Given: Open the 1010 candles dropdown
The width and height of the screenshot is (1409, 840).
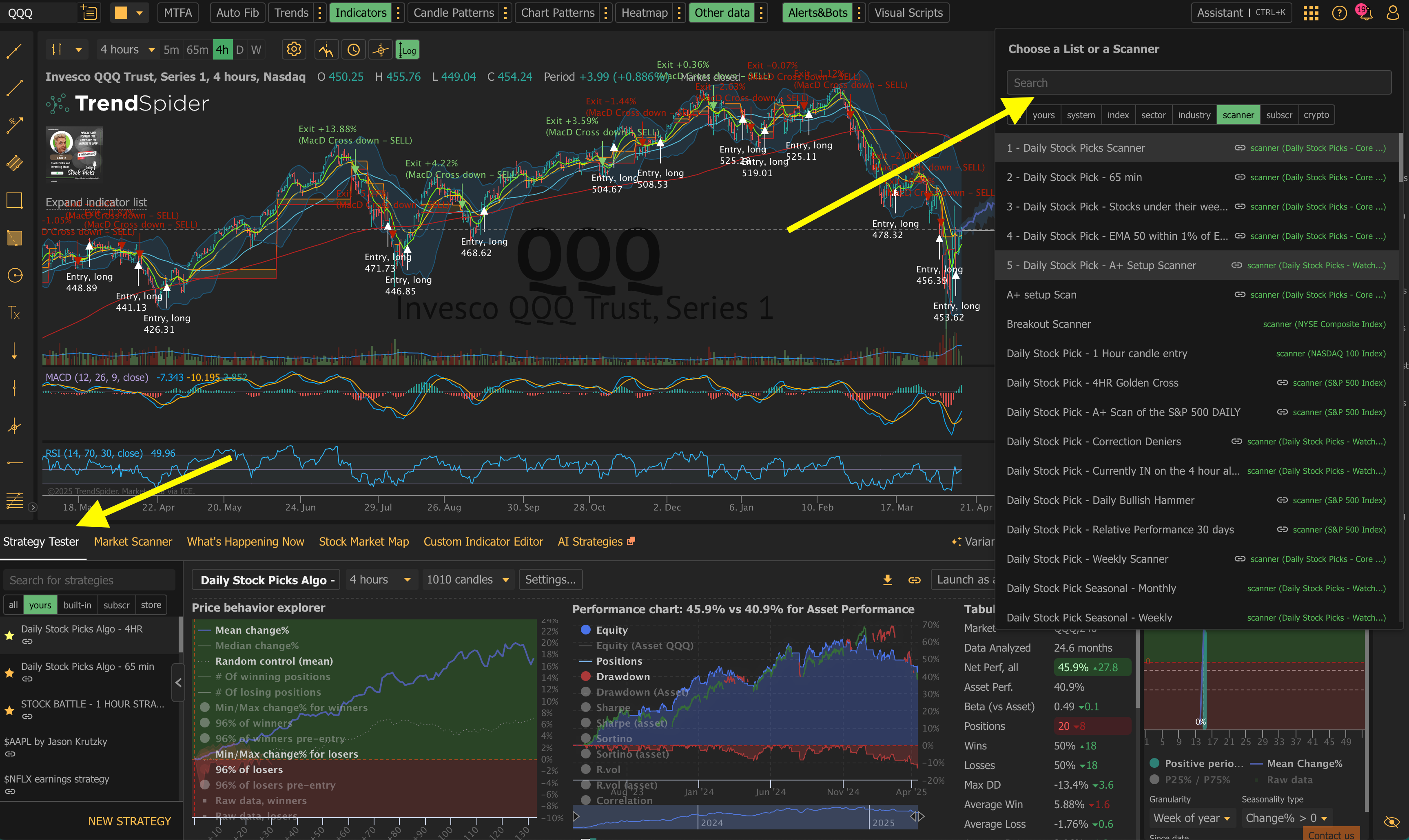Looking at the screenshot, I should [x=467, y=579].
